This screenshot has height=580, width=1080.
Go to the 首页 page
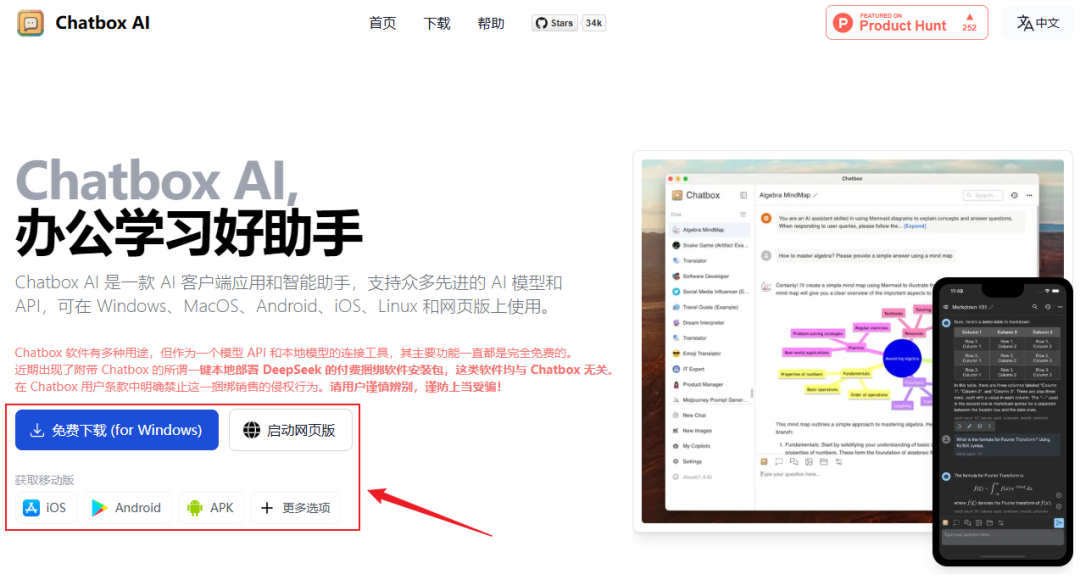coord(382,23)
